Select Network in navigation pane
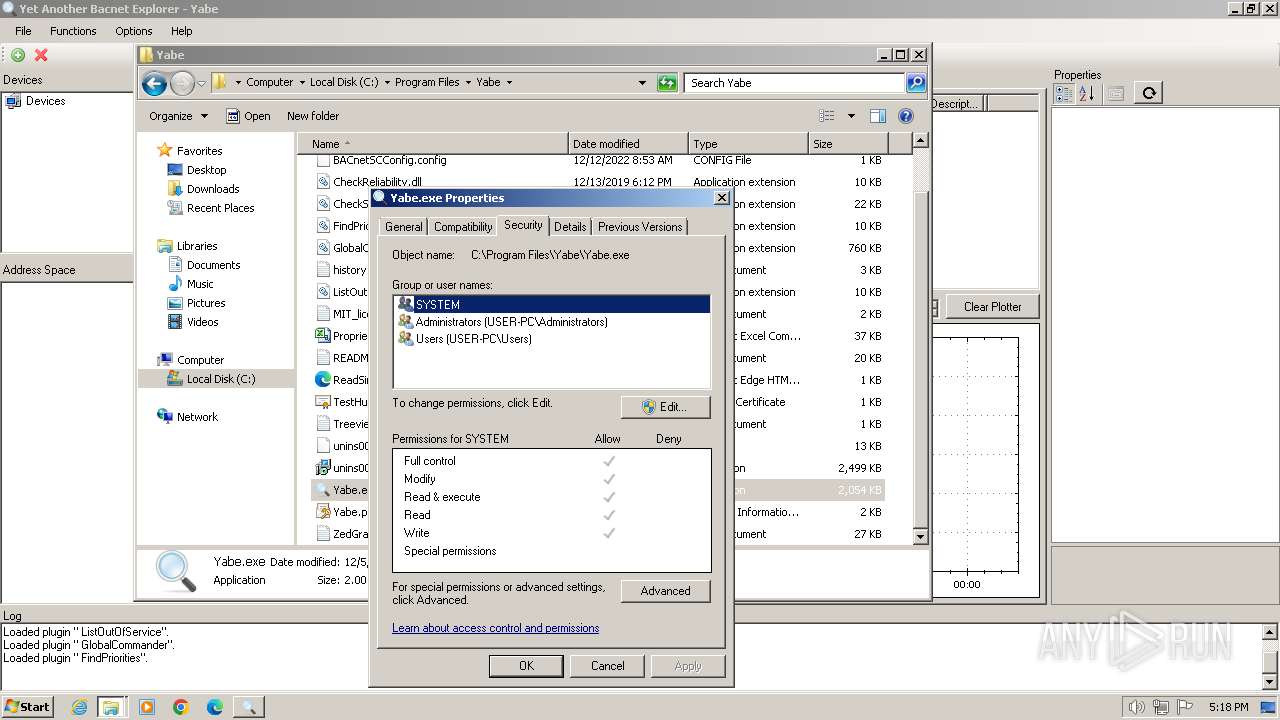This screenshot has width=1280, height=720. [197, 417]
